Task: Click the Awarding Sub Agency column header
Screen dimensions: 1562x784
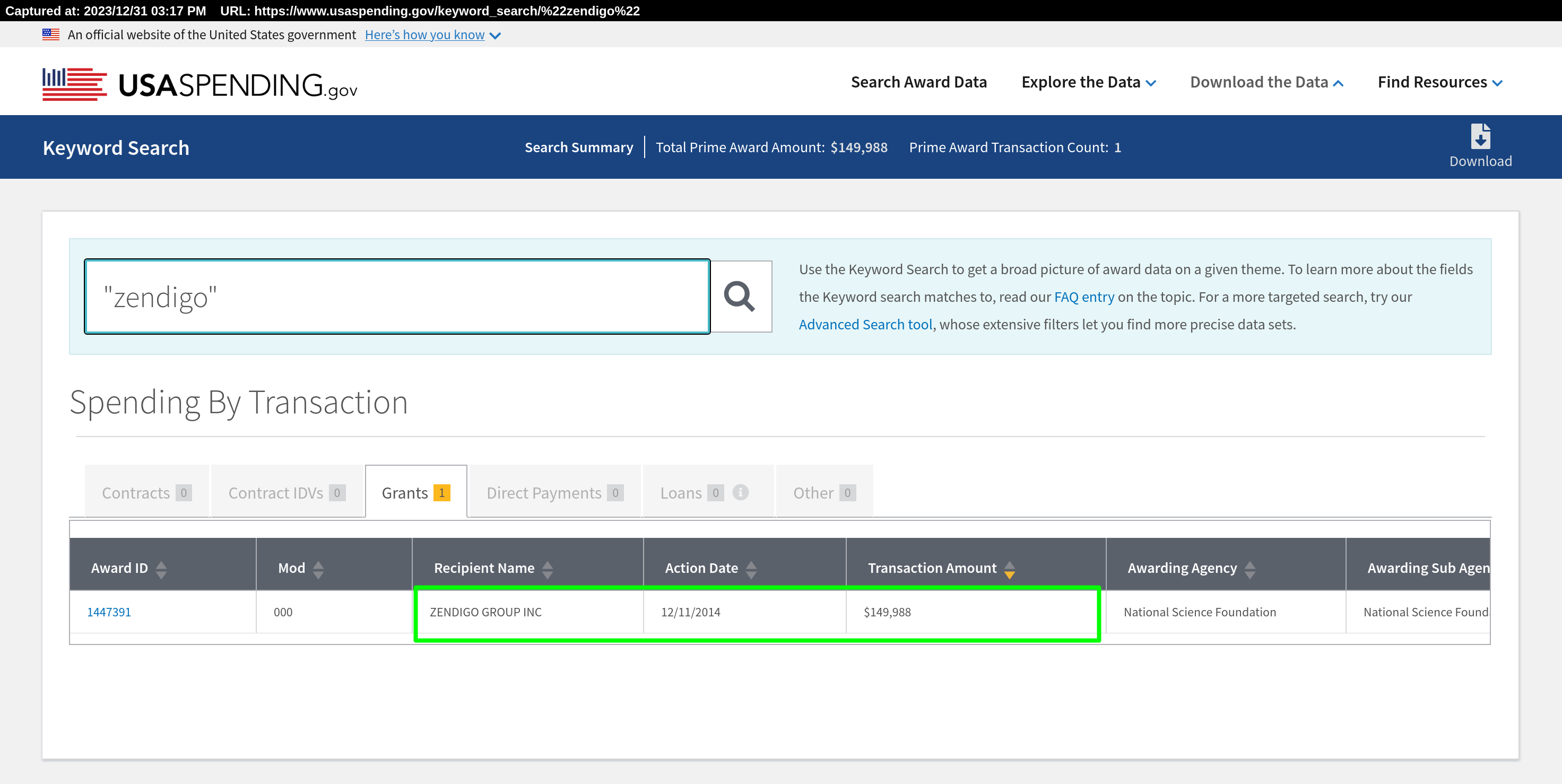Action: tap(1418, 564)
